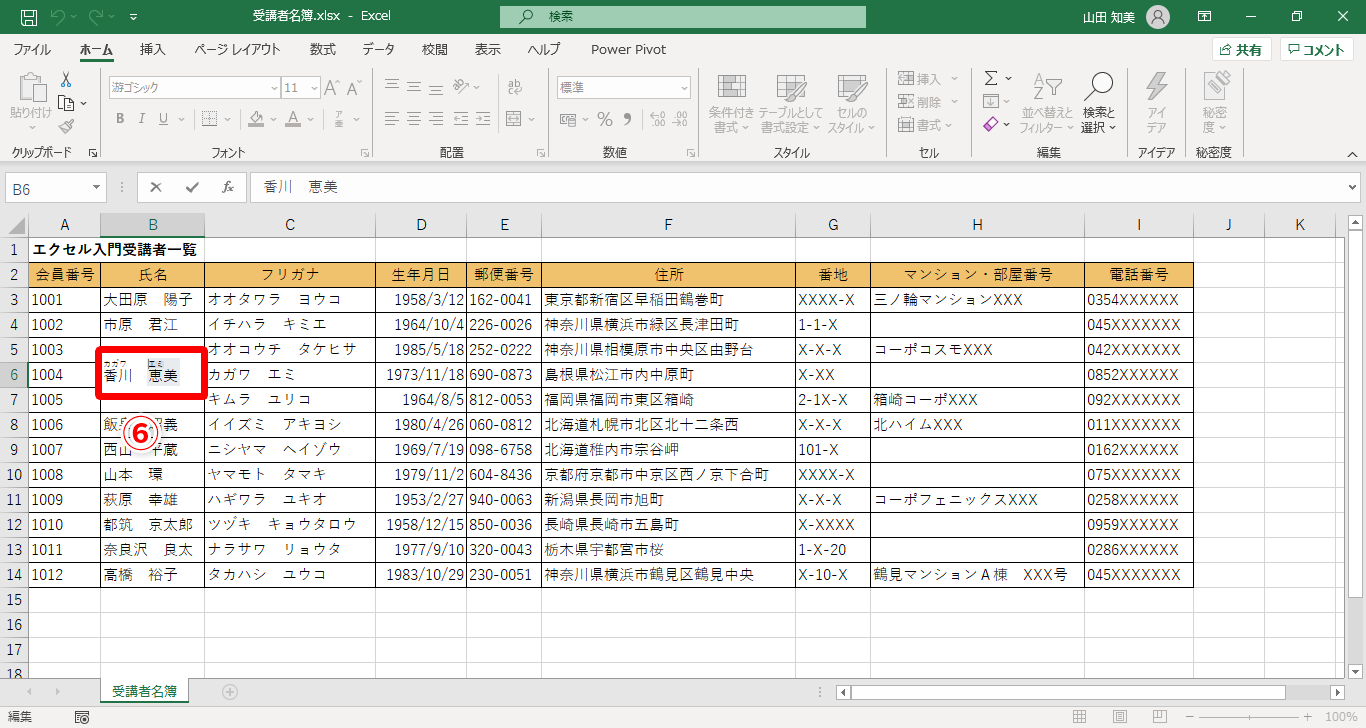Decrease the font size with the smaller A icon
The height and width of the screenshot is (728, 1366).
[355, 88]
